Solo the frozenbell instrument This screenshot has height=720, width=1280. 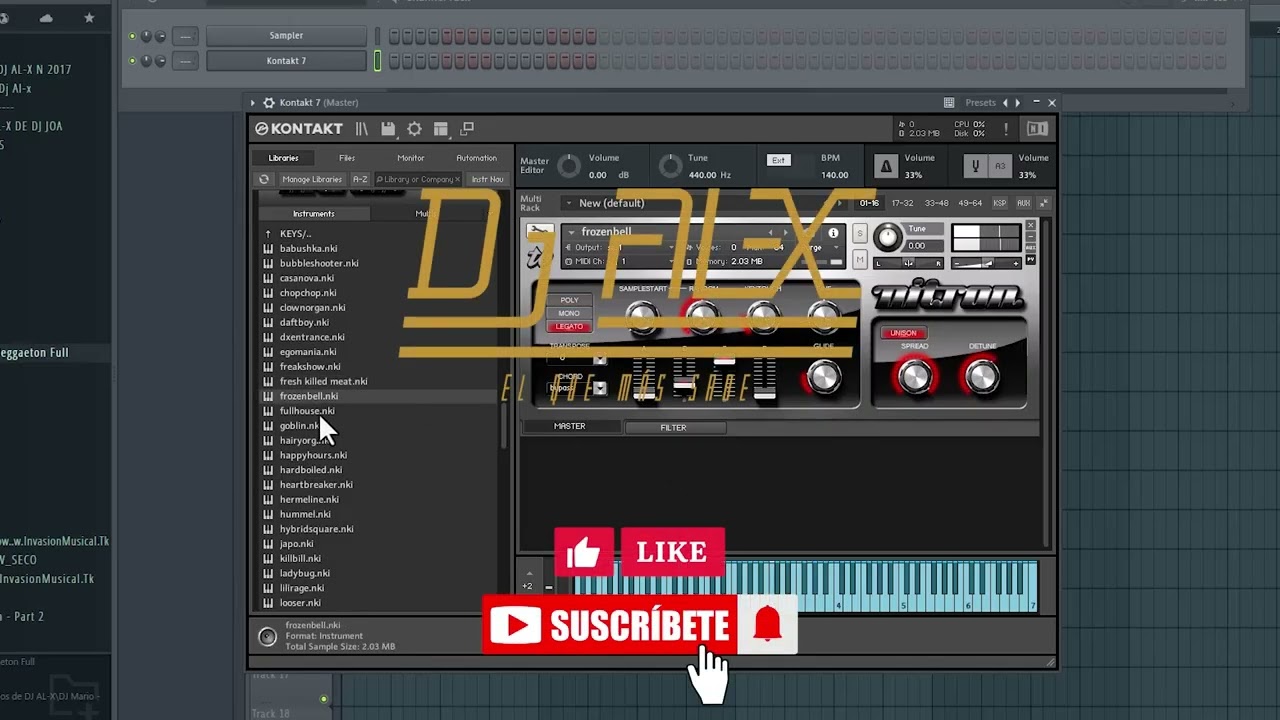(x=860, y=233)
